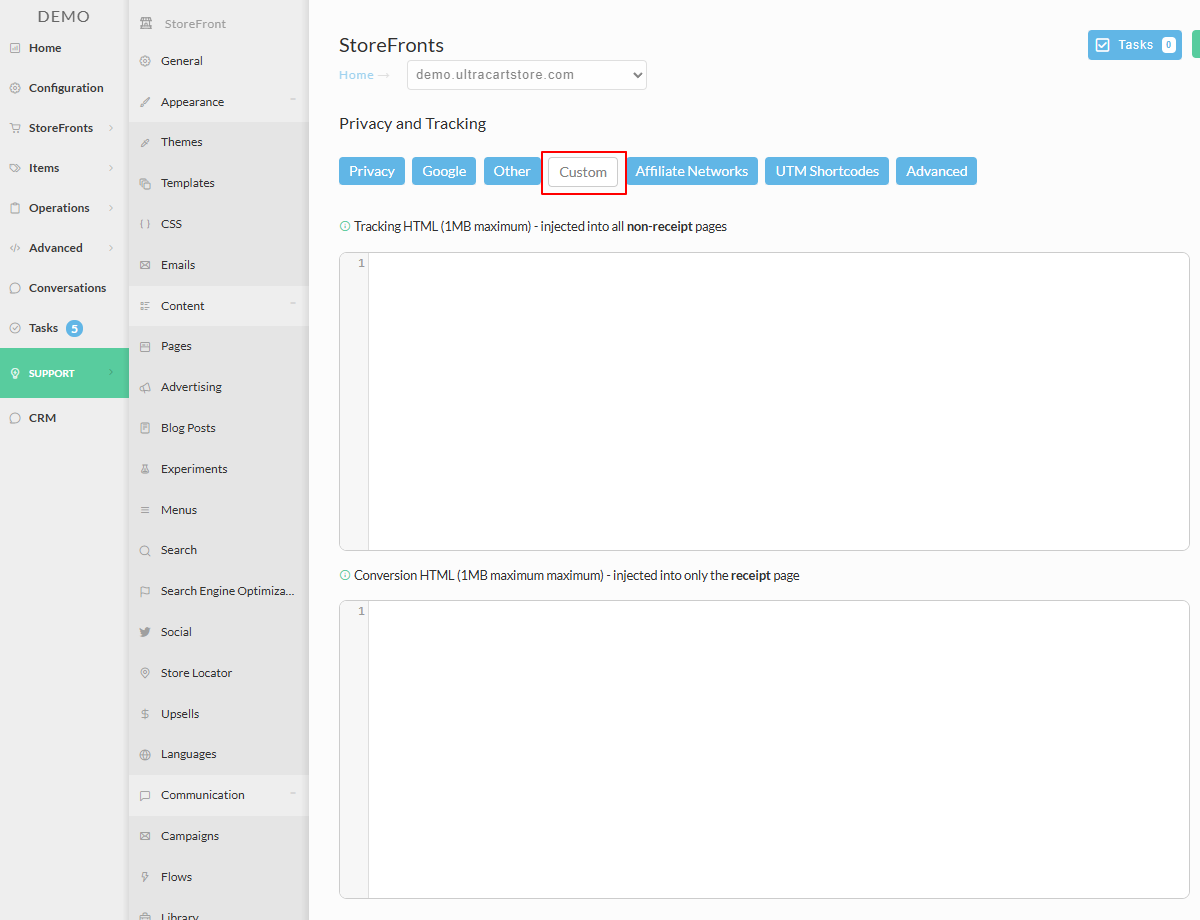Select the Custom tab
This screenshot has height=920, width=1200.
(583, 172)
